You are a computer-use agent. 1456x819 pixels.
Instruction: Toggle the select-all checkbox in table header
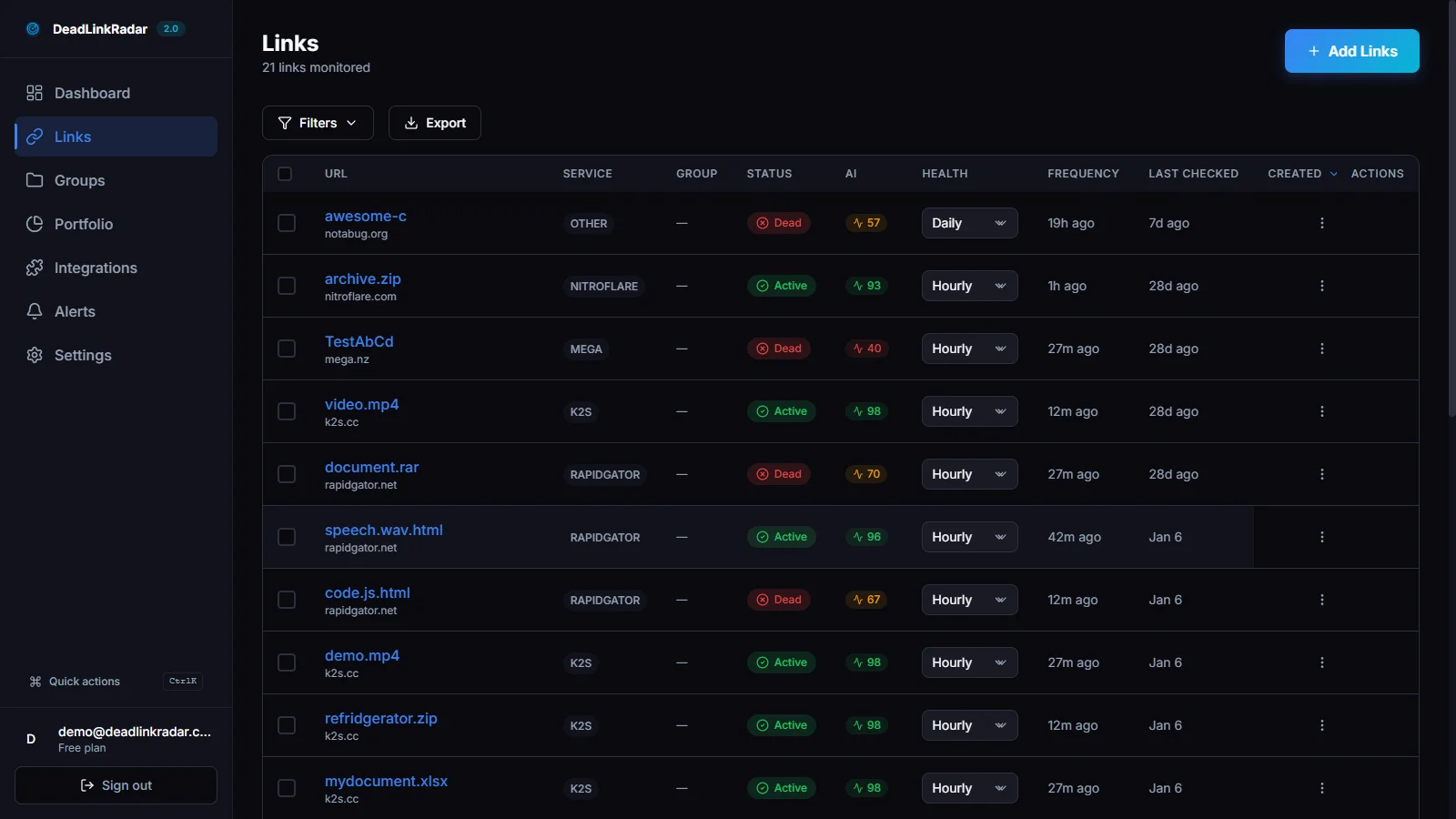point(285,174)
